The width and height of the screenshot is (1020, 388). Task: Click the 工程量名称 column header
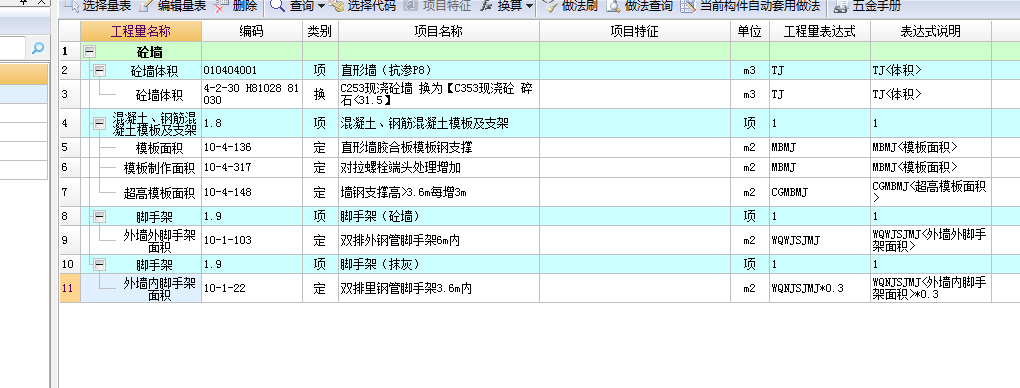pos(141,31)
